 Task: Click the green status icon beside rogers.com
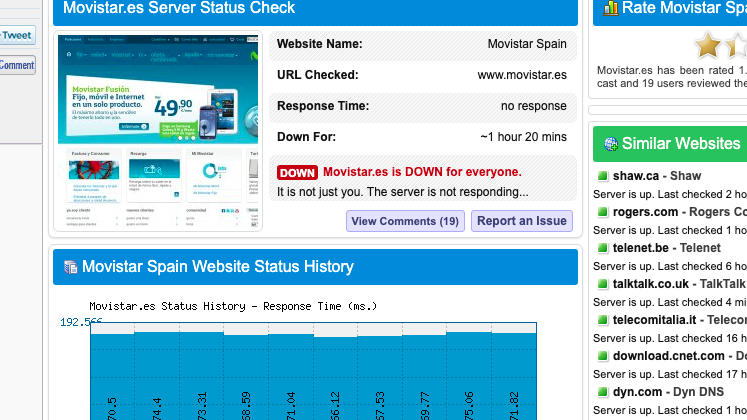(603, 212)
